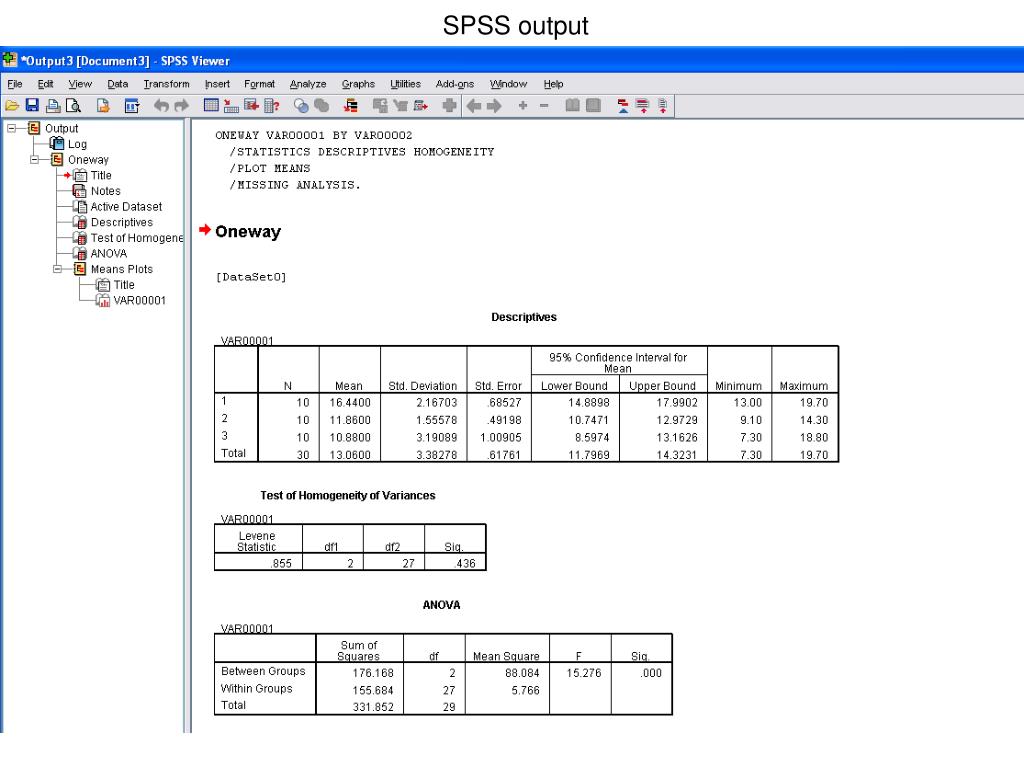Click the Export output toolbar icon
This screenshot has width=1024, height=768.
pyautogui.click(x=103, y=105)
